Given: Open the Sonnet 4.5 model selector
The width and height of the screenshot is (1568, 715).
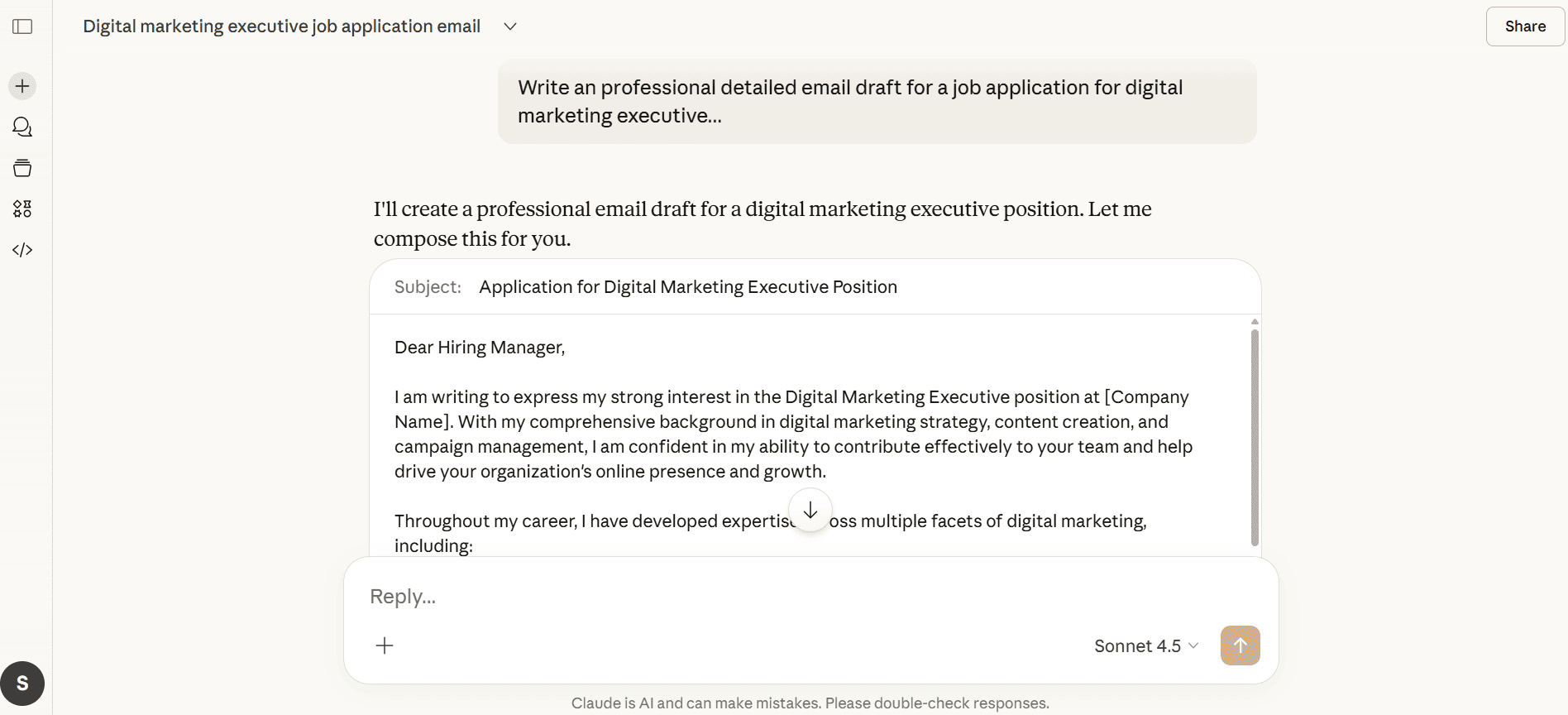Looking at the screenshot, I should coord(1145,645).
